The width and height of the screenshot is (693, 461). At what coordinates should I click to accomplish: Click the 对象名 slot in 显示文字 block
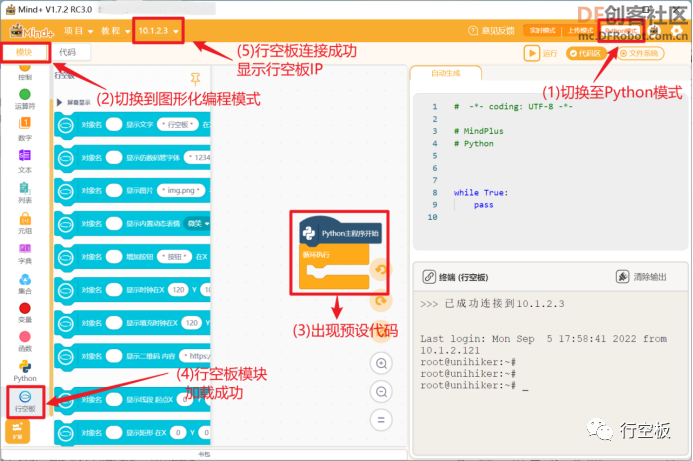[114, 125]
